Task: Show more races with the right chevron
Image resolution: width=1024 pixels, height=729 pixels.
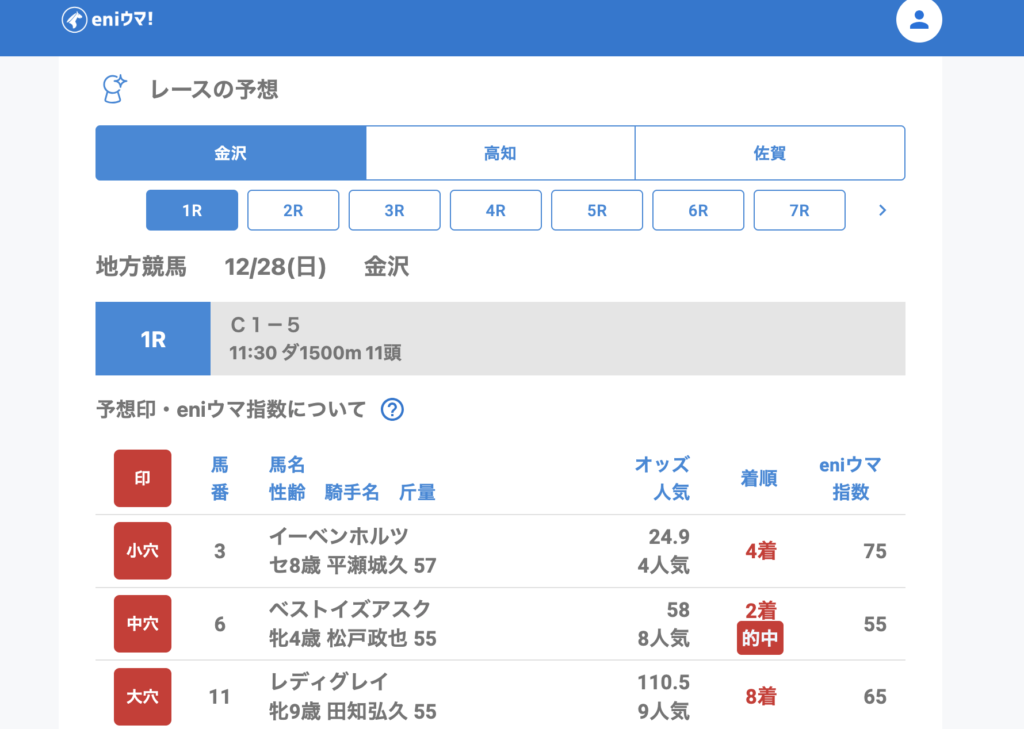Action: [x=882, y=210]
